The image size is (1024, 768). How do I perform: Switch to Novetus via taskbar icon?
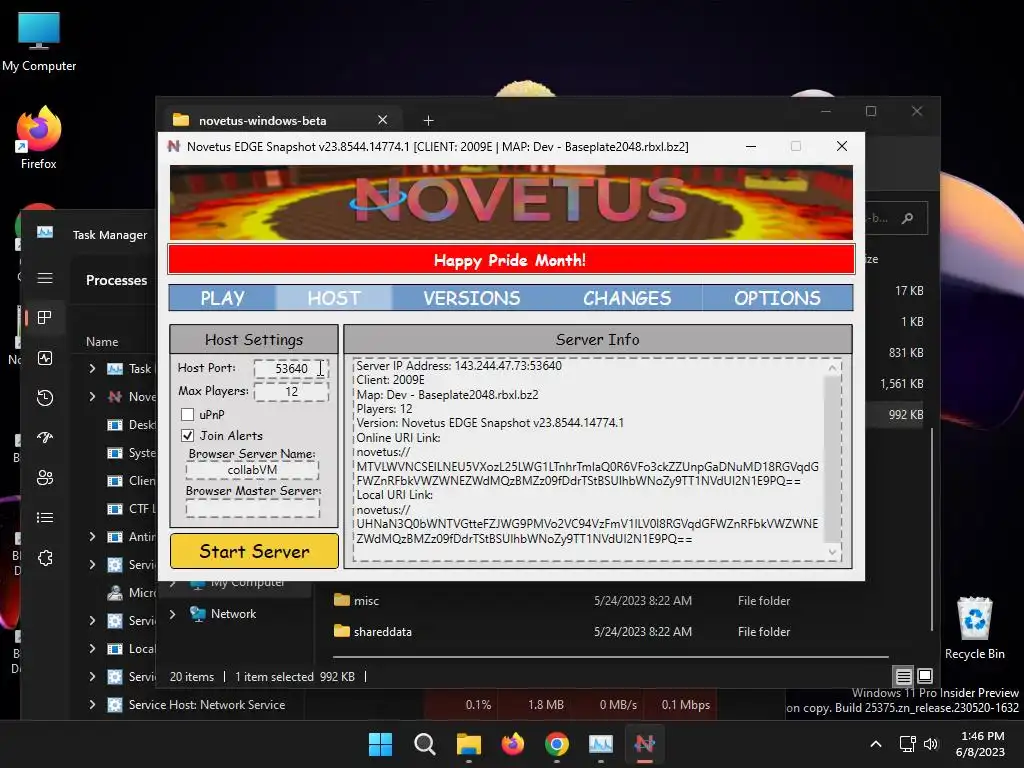pyautogui.click(x=645, y=744)
